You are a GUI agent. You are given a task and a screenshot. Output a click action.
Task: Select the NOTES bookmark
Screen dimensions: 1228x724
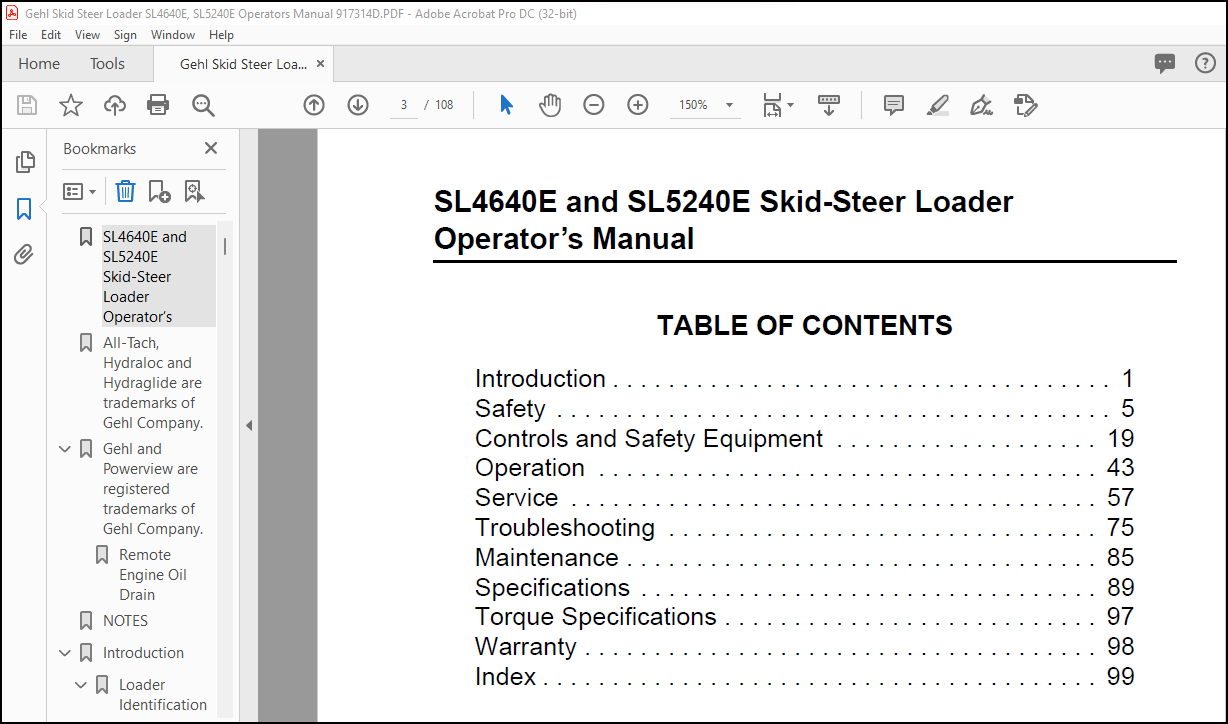click(125, 621)
